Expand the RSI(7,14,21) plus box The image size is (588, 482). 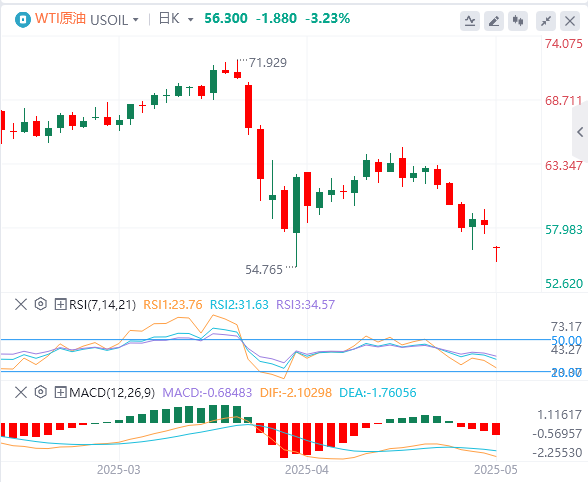(x=60, y=304)
